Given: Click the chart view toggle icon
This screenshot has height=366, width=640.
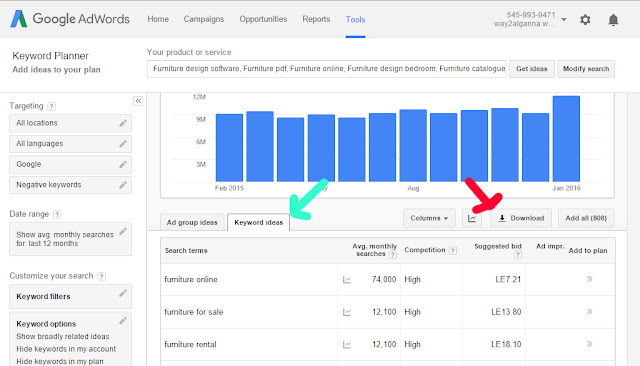Looking at the screenshot, I should coord(472,218).
